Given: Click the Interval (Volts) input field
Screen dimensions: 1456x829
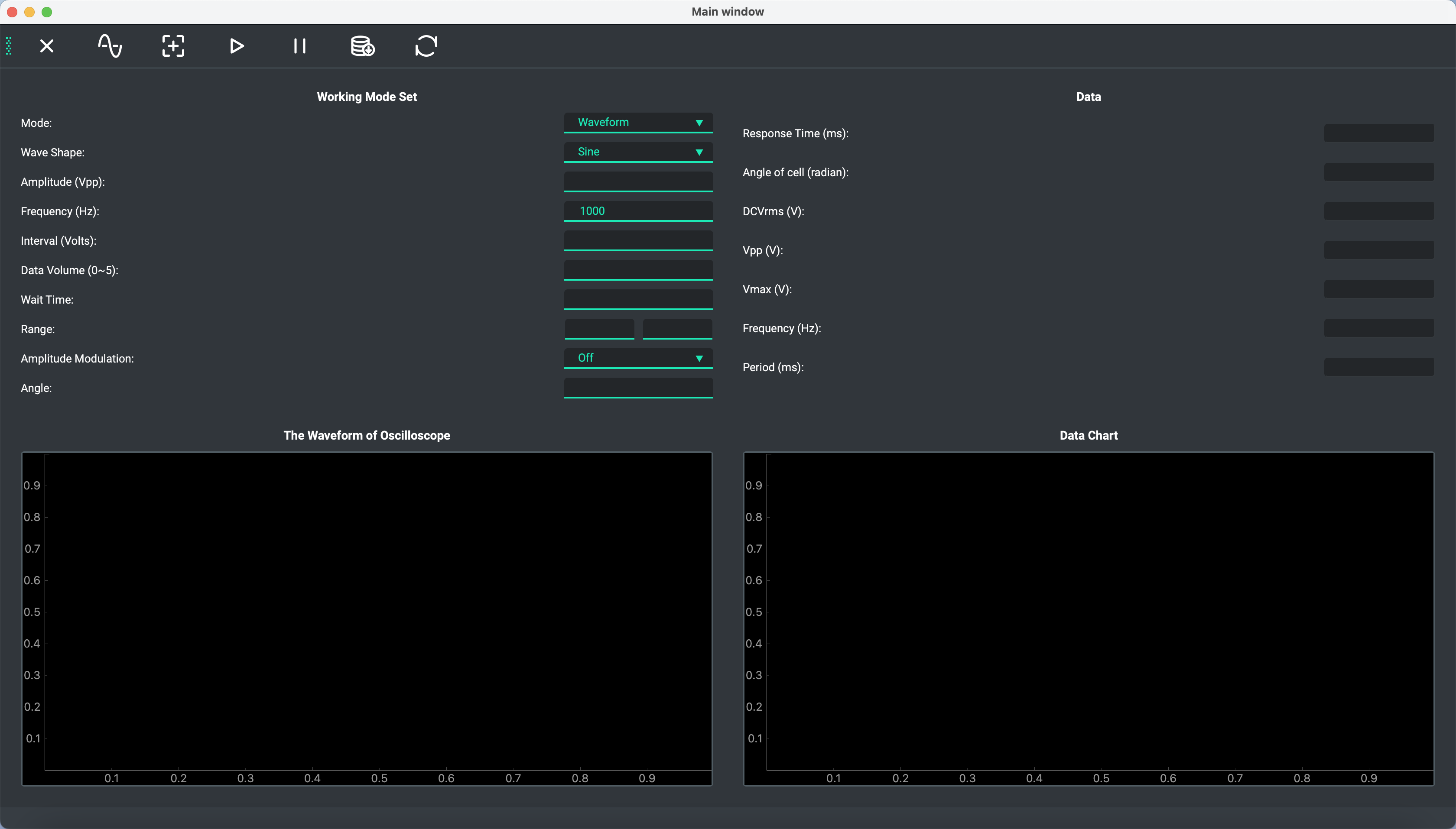Looking at the screenshot, I should pos(638,240).
